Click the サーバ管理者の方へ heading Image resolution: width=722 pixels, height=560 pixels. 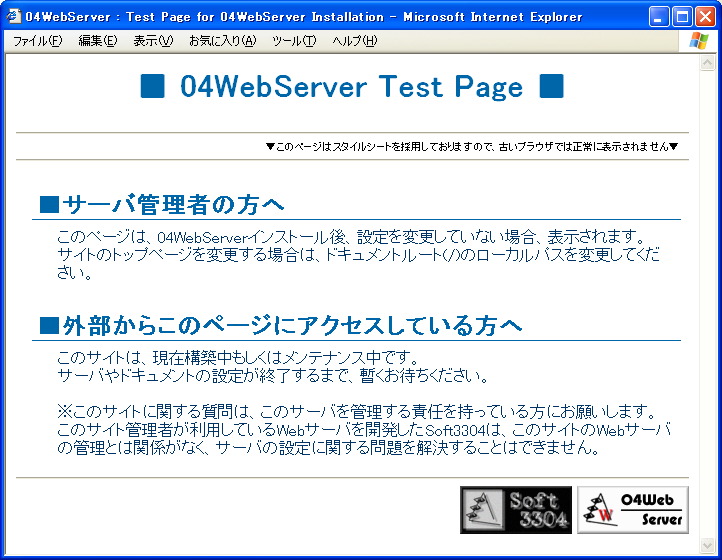click(x=162, y=204)
